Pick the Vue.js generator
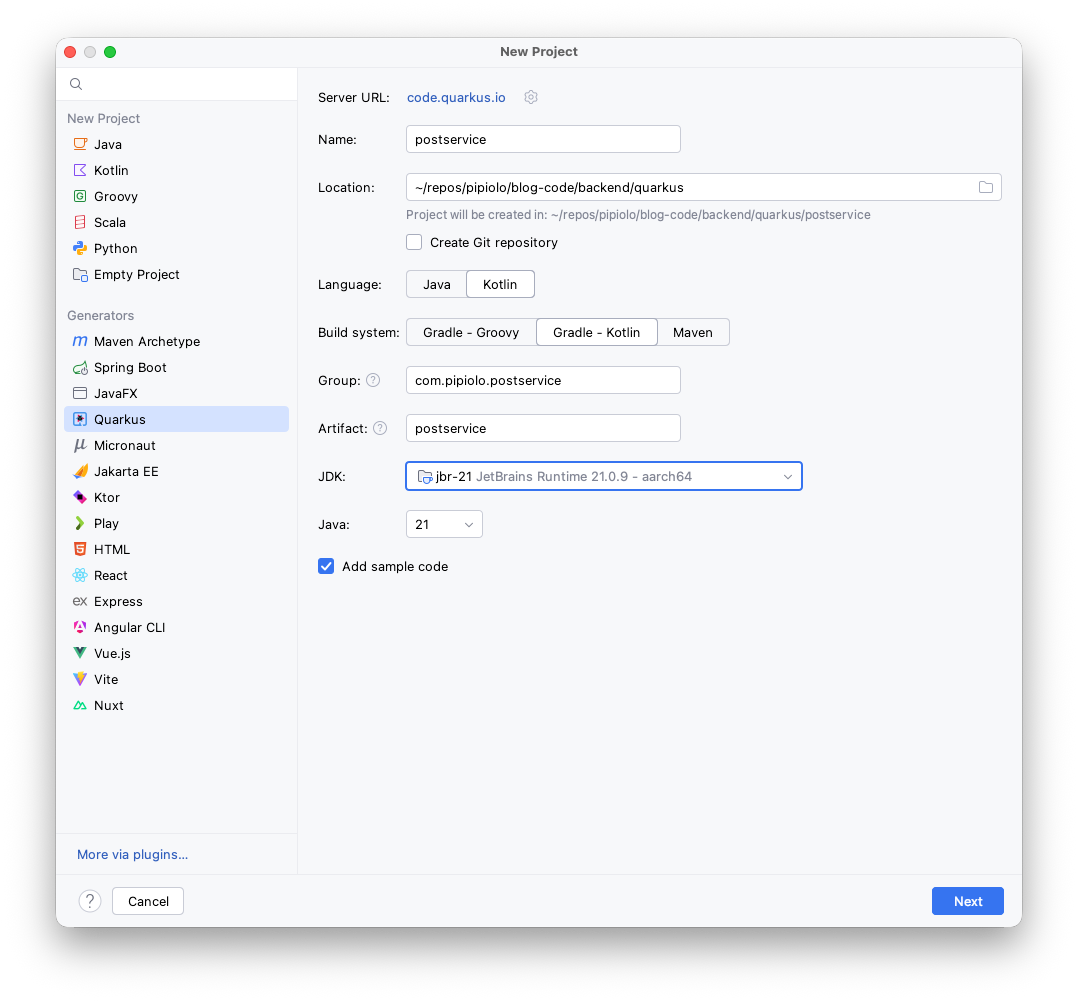 coord(112,653)
